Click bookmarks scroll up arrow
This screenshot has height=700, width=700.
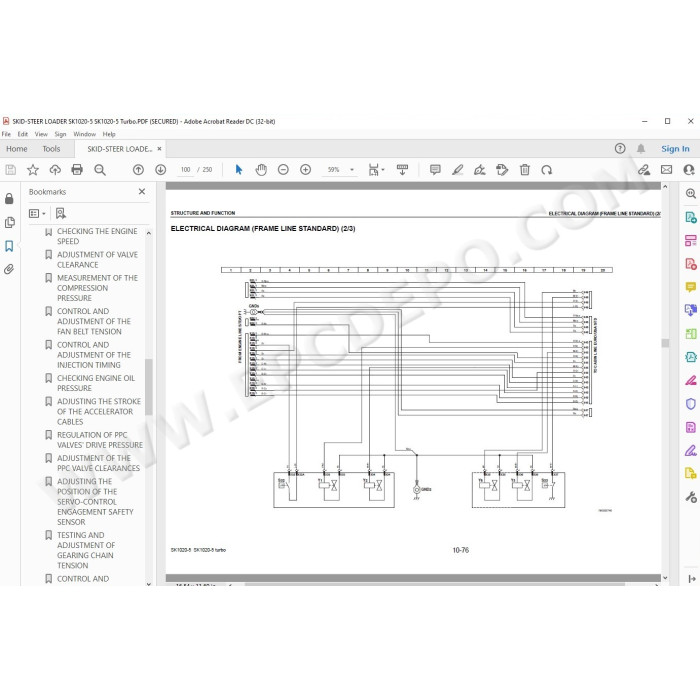click(x=149, y=233)
